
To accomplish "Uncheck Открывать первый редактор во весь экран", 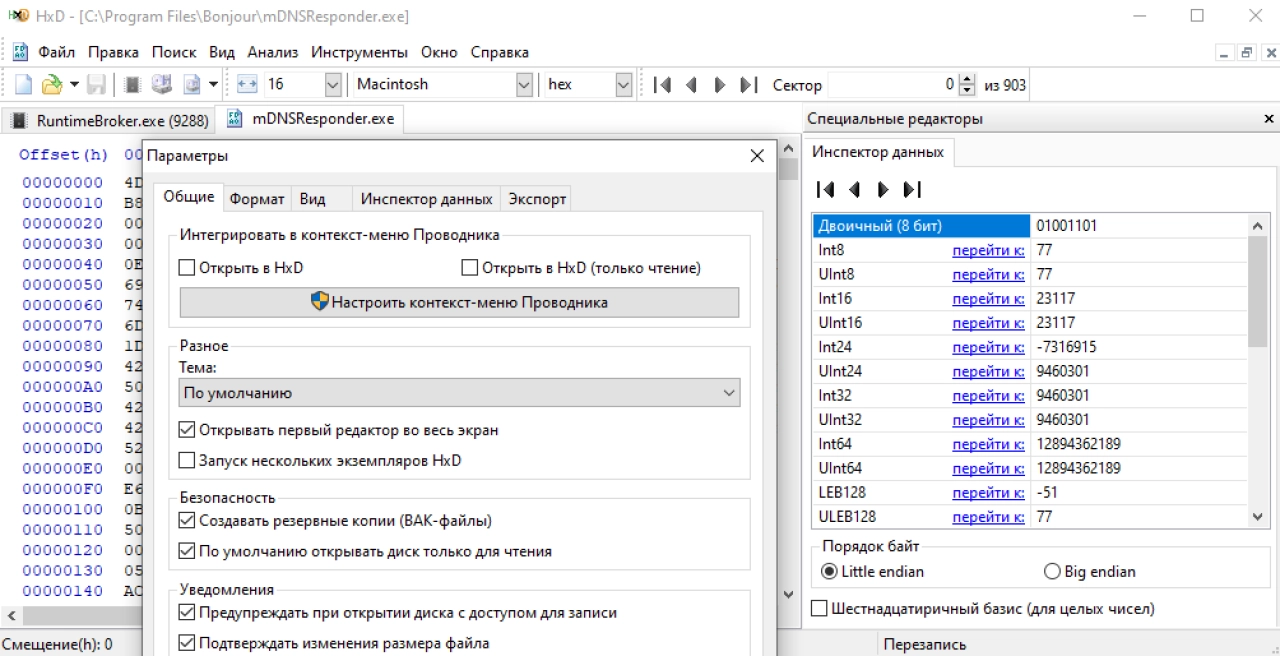I will (x=187, y=430).
